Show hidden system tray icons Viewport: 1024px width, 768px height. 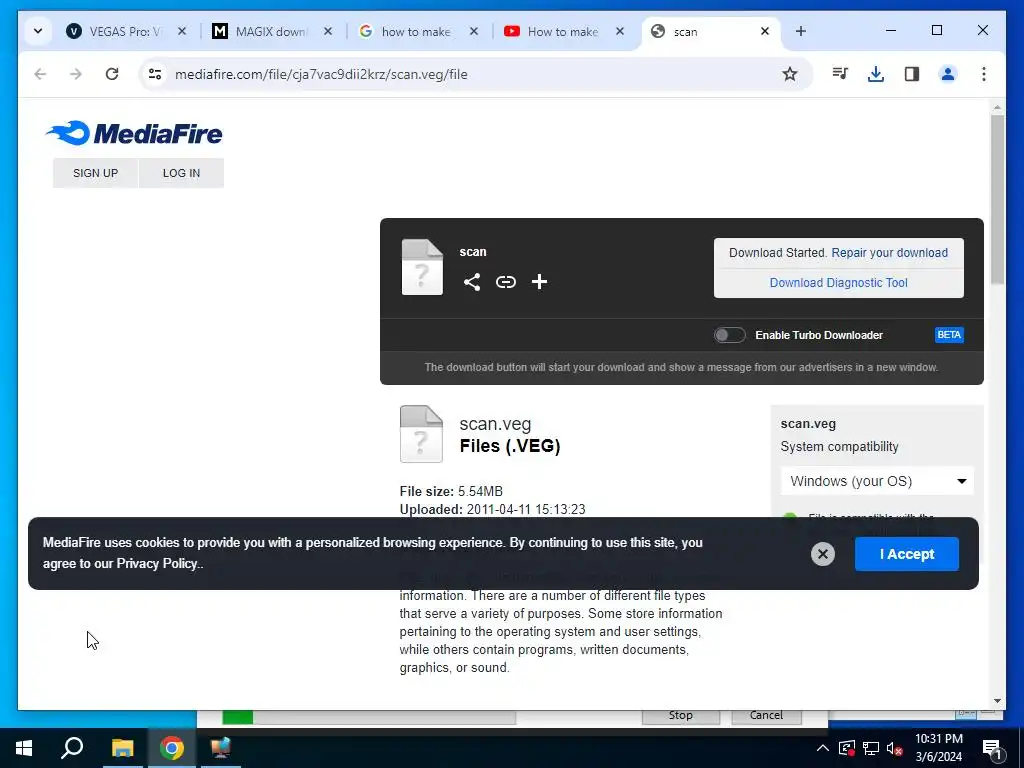click(823, 748)
